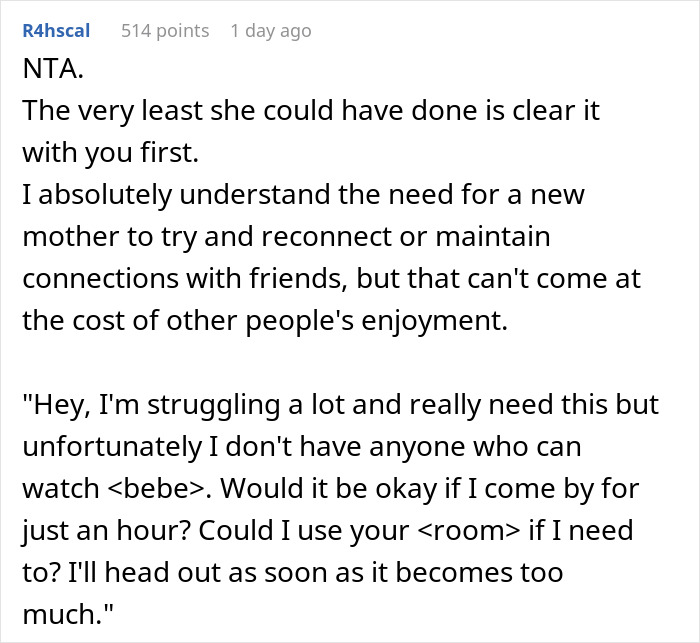Click the line starting "unfortunately I don't have"

pyautogui.click(x=301, y=446)
